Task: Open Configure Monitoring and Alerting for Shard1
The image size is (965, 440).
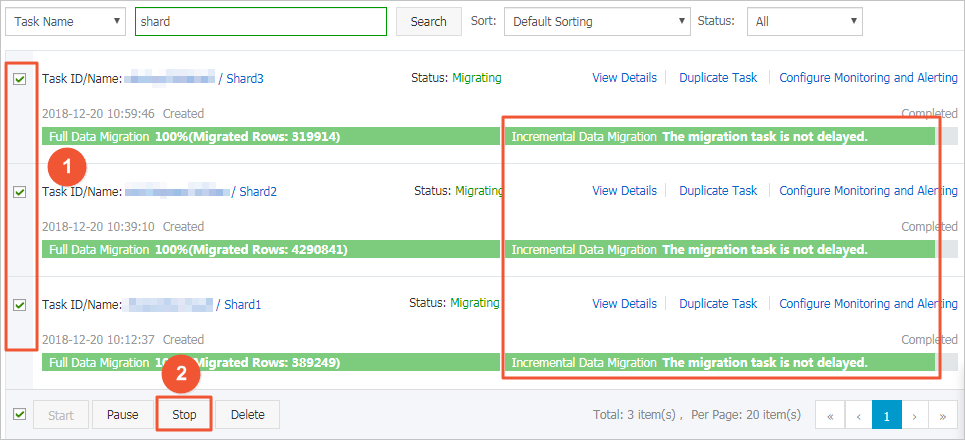Action: click(867, 303)
